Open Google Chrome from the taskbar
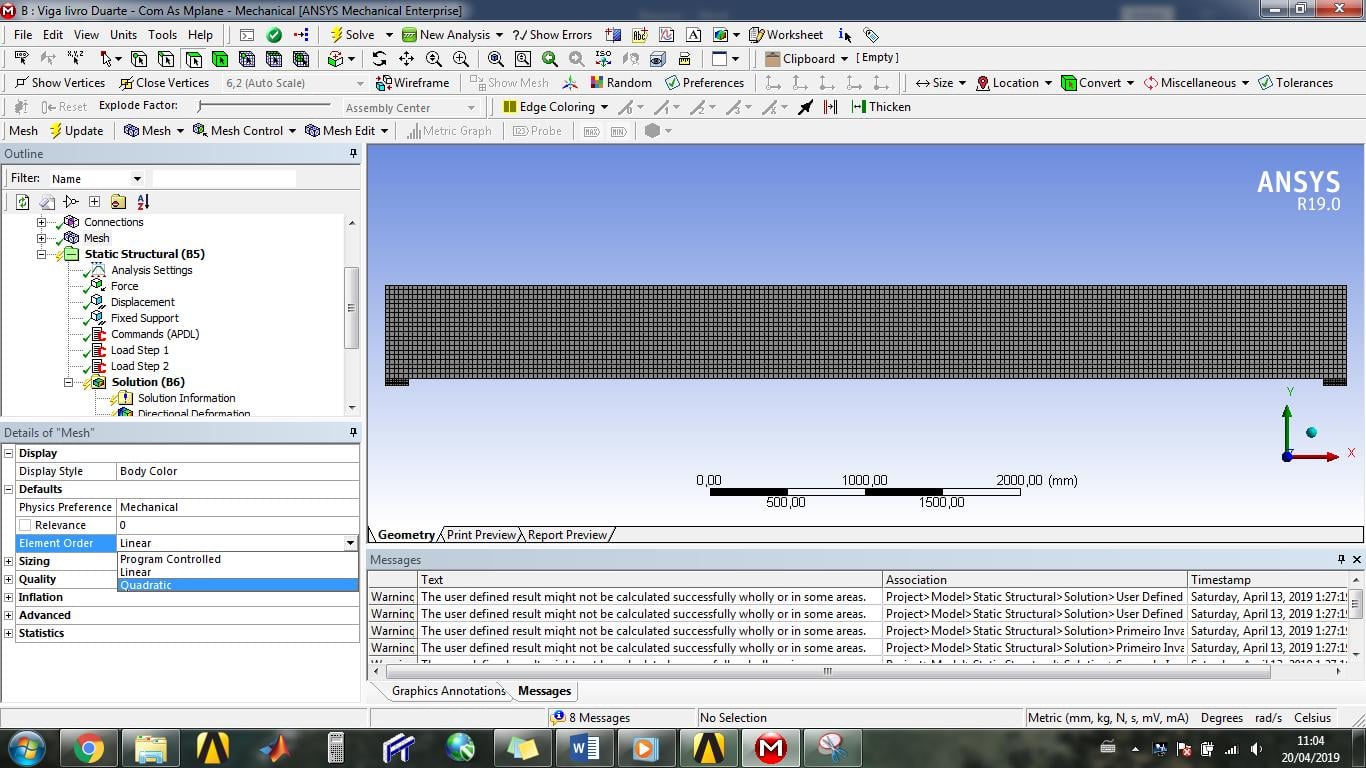Screen dimensions: 1366x768 coord(88,748)
